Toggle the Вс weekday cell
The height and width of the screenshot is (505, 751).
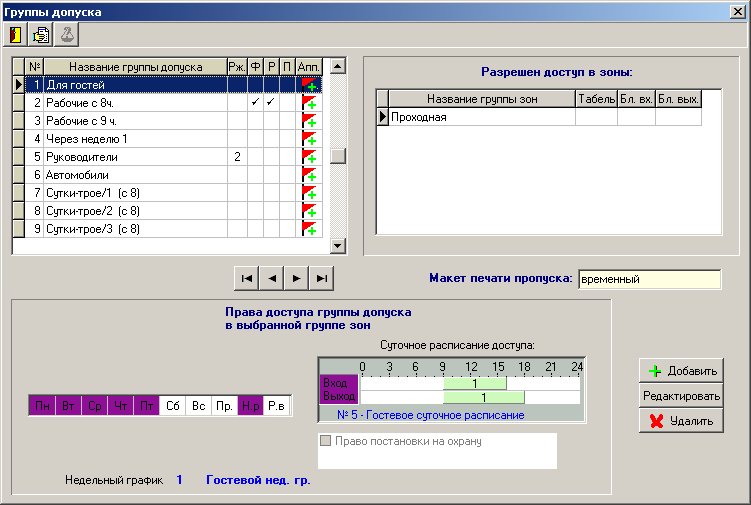198,406
